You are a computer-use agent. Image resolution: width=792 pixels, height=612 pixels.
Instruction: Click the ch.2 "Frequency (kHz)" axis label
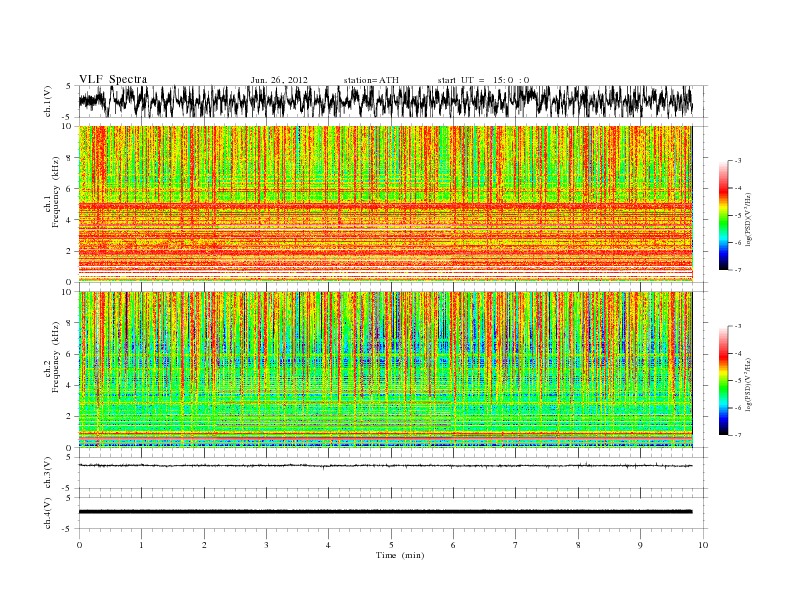56,356
